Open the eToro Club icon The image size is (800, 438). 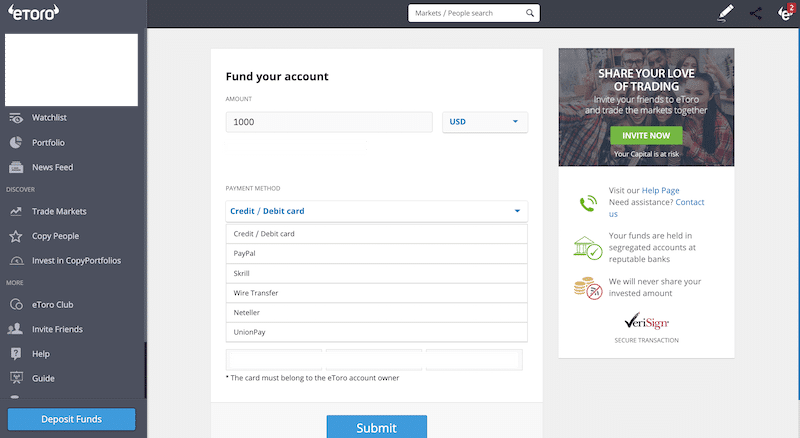16,305
